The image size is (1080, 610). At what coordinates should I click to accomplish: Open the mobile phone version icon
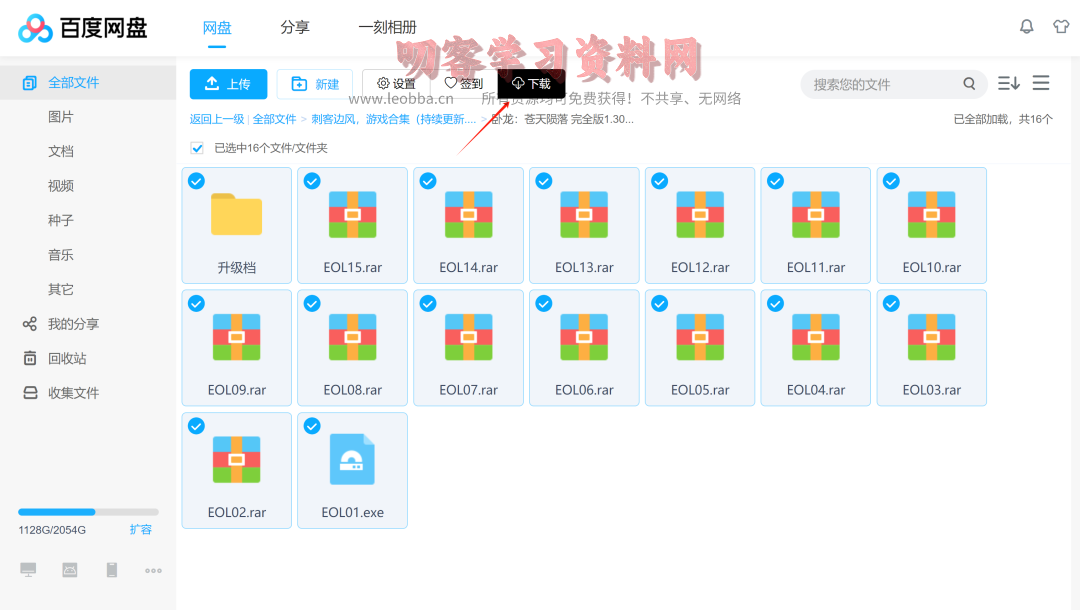point(111,569)
